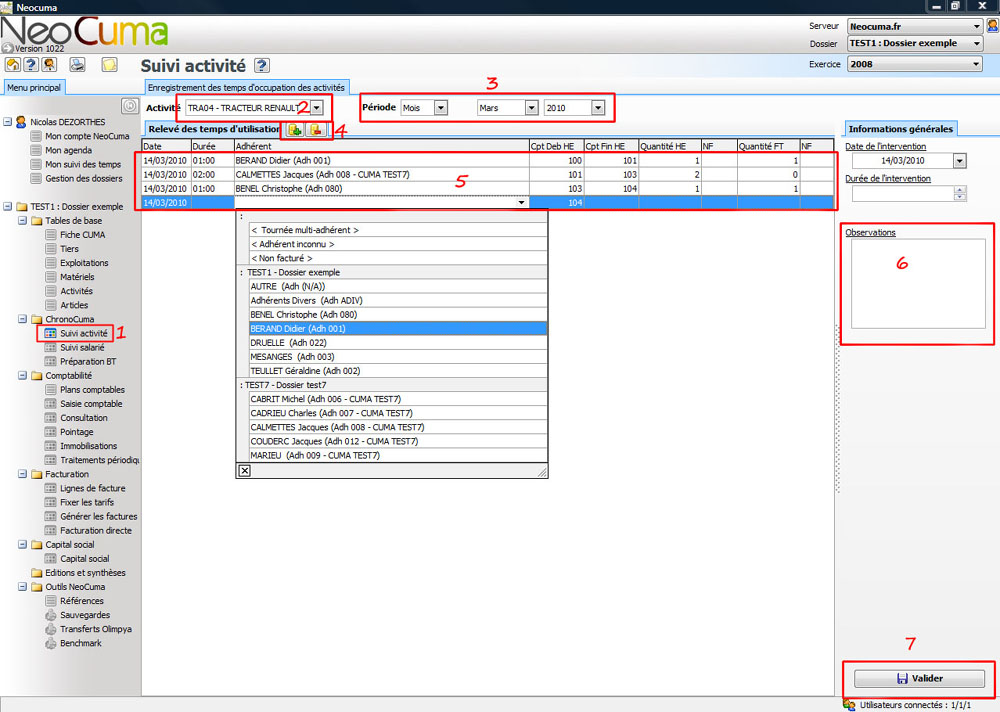Screen dimensions: 1000x712
Task: Choose < Adhérent inconnu > option
Action: point(398,244)
